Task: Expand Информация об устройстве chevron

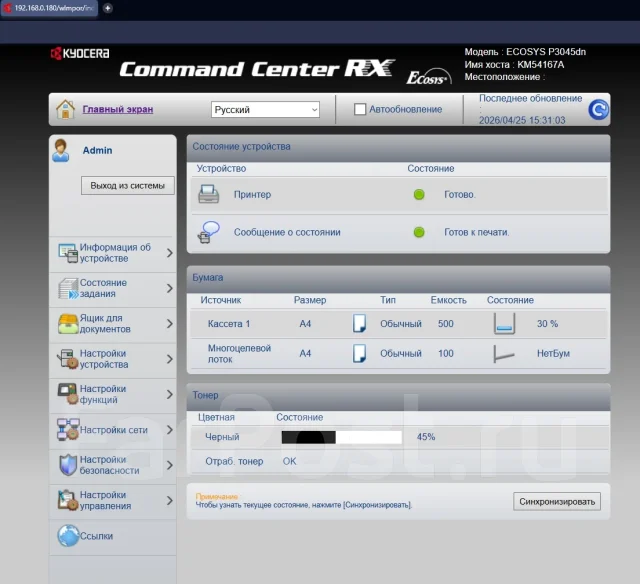Action: click(170, 253)
